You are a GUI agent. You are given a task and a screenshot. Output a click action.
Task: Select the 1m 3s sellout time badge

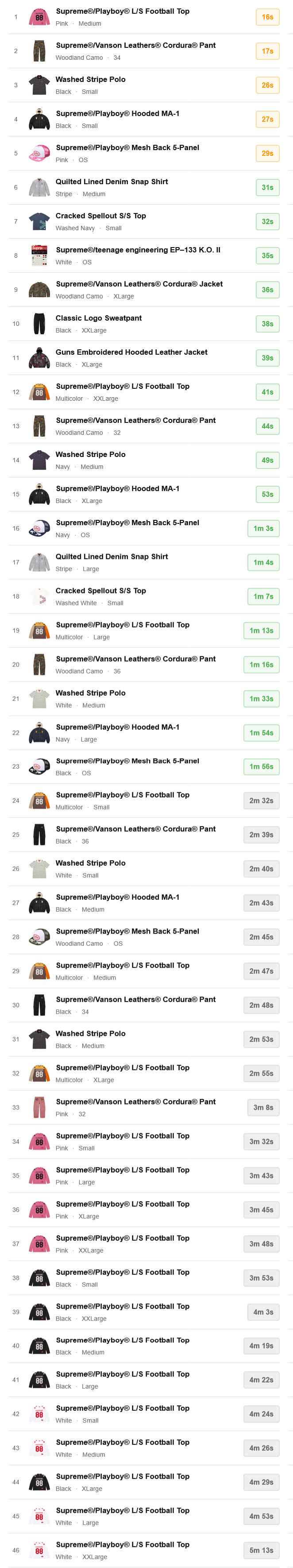[263, 528]
